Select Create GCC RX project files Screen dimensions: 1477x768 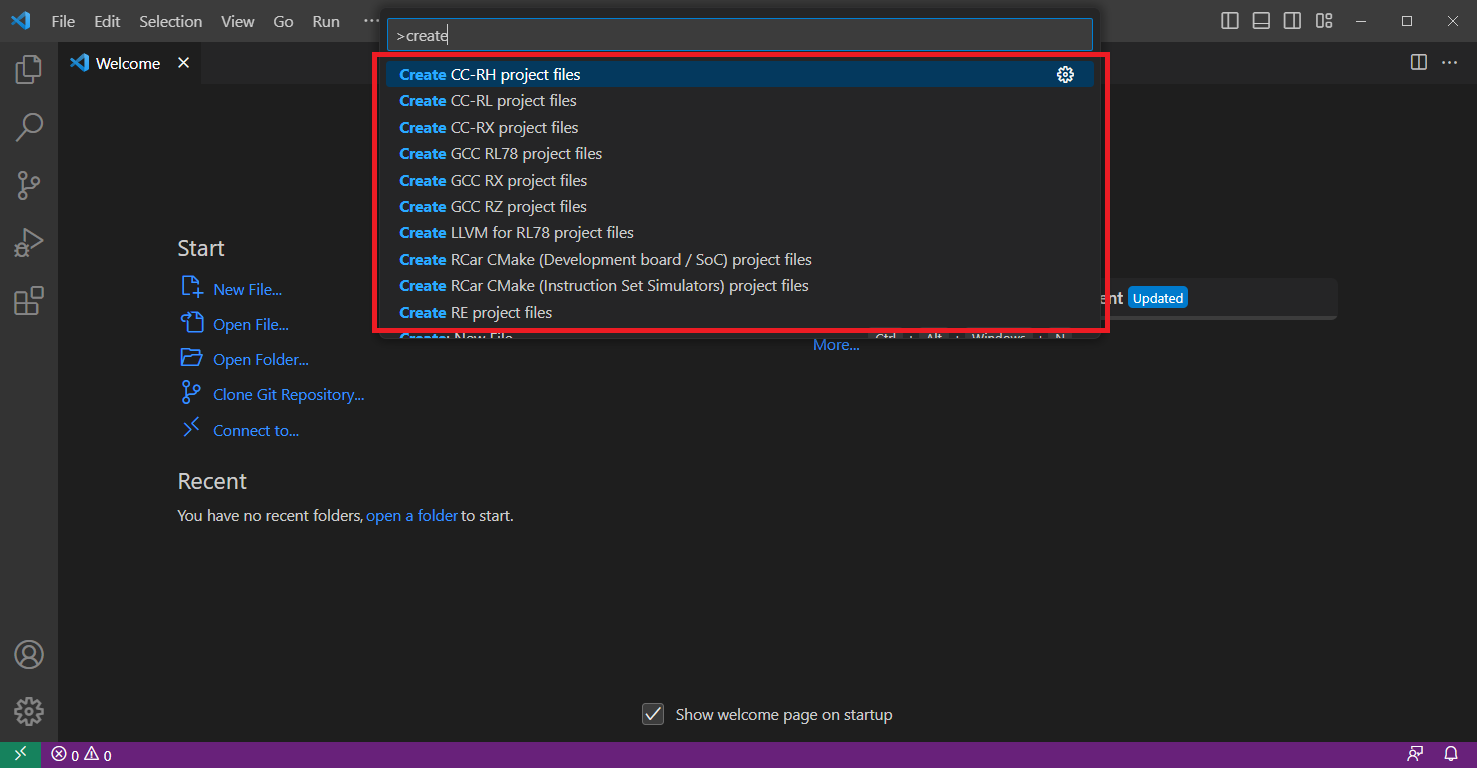point(739,180)
